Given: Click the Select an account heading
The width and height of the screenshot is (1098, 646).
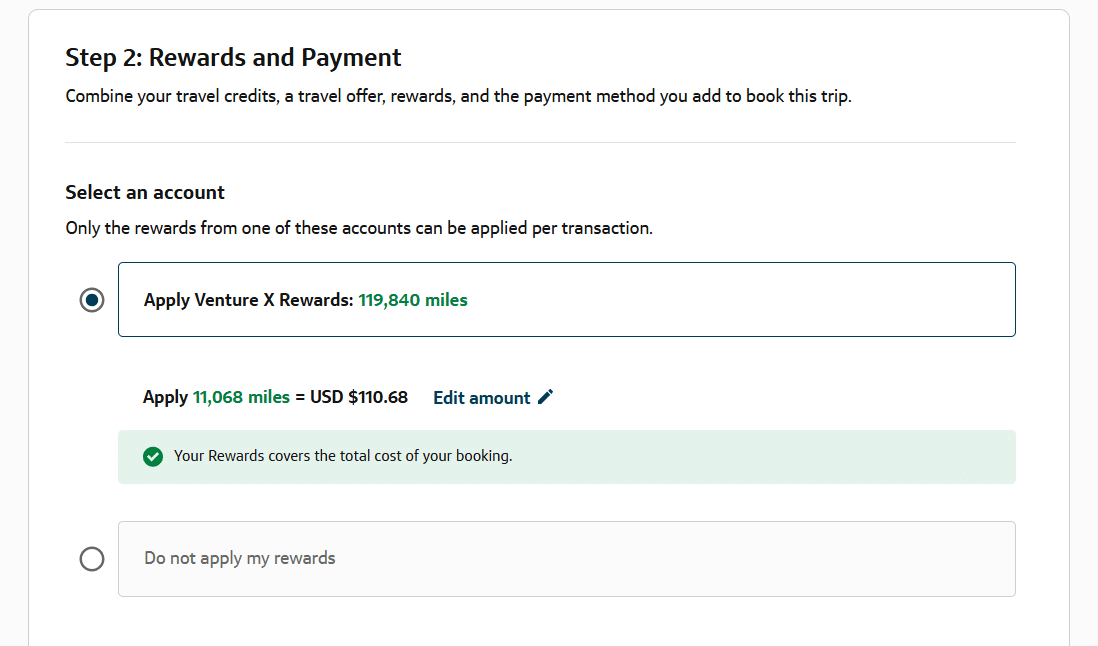Looking at the screenshot, I should coord(145,192).
